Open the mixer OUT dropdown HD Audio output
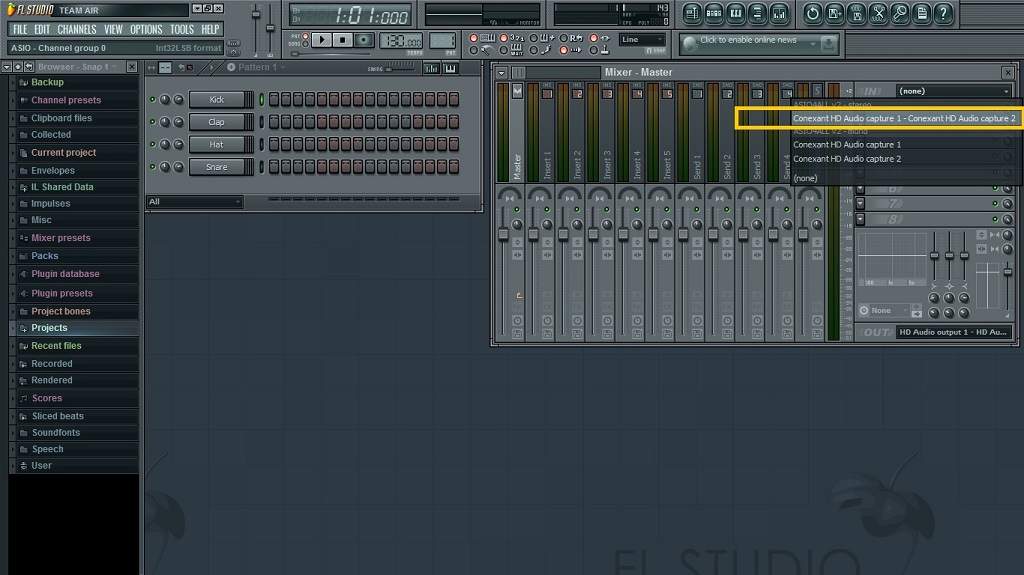The width and height of the screenshot is (1024, 575). point(954,332)
